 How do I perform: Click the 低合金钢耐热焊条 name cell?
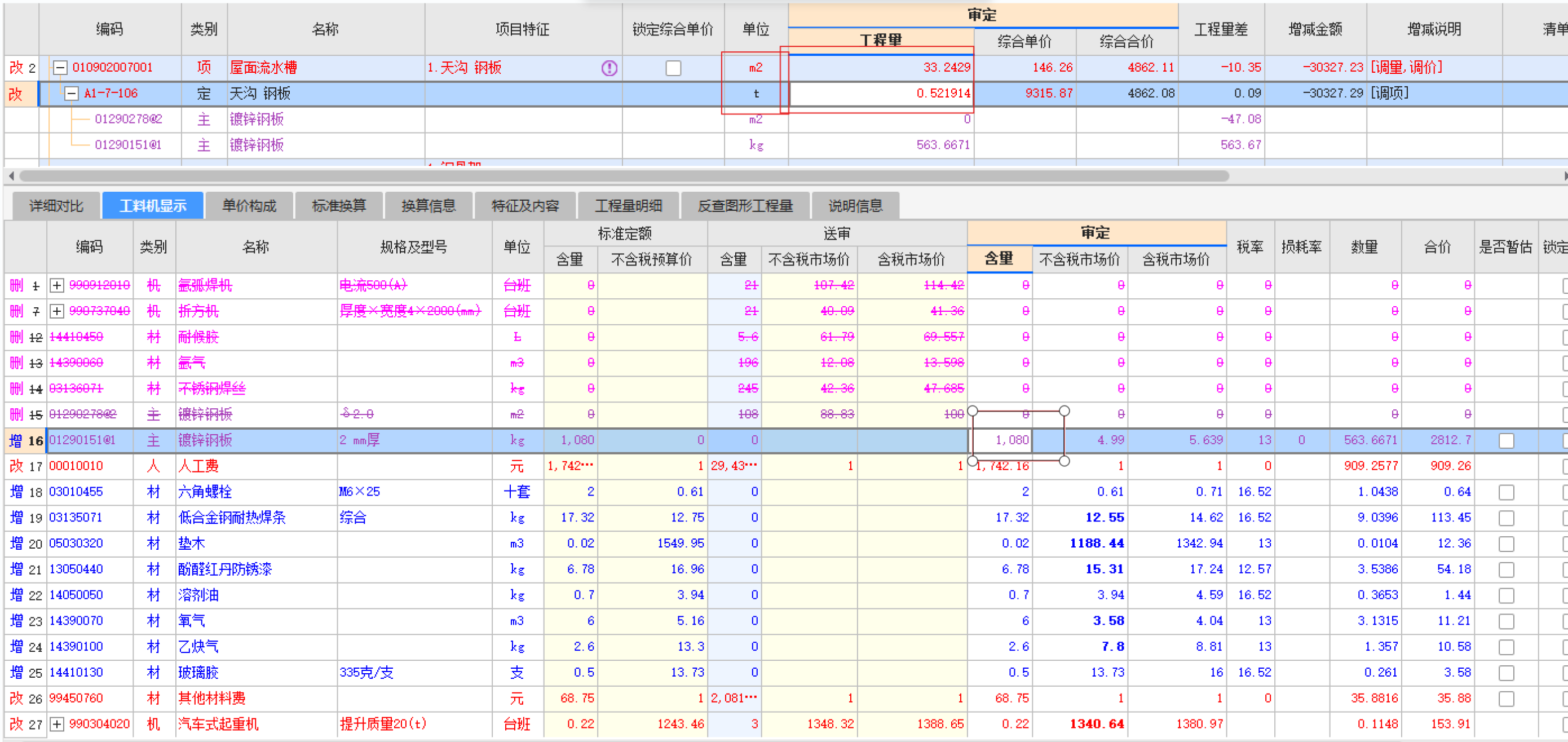click(x=257, y=518)
